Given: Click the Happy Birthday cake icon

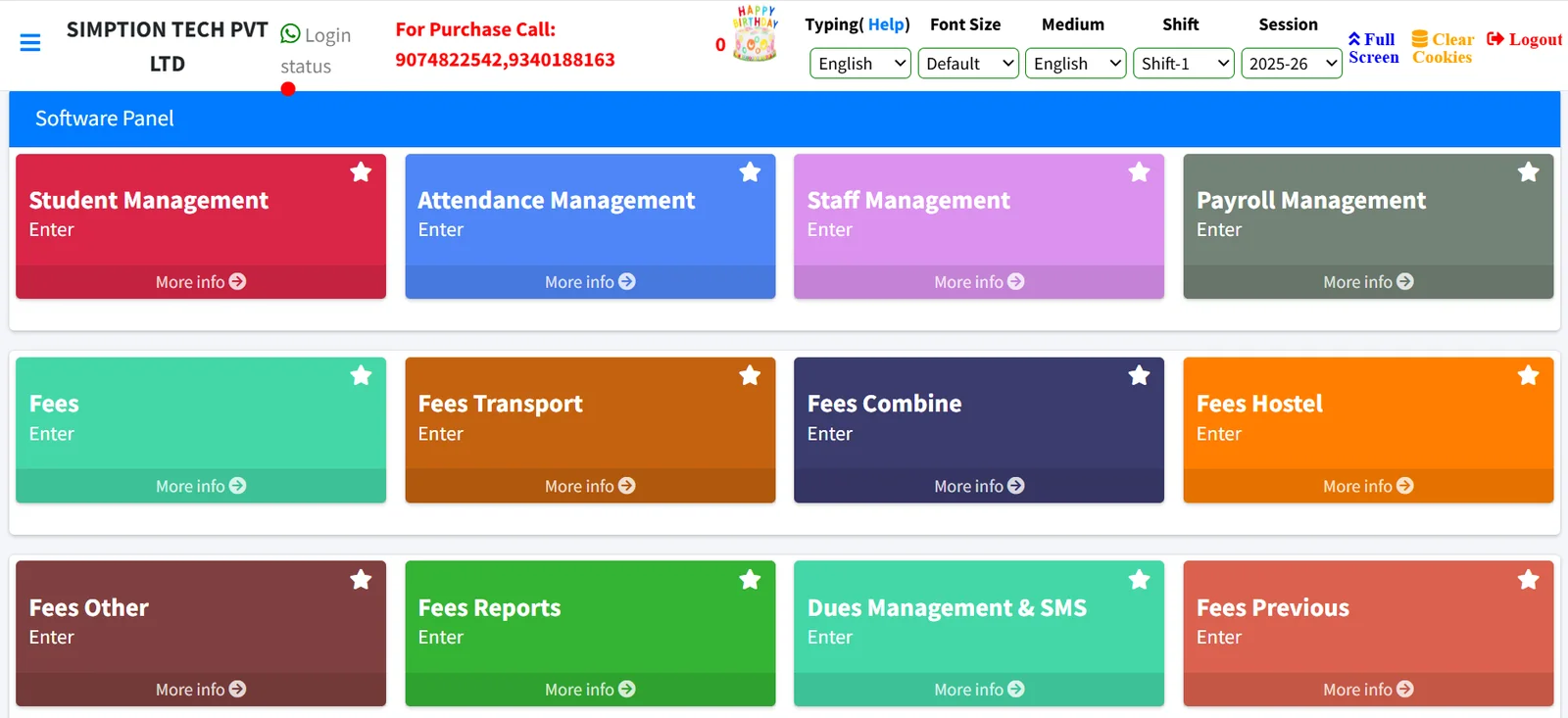Looking at the screenshot, I should (x=756, y=34).
